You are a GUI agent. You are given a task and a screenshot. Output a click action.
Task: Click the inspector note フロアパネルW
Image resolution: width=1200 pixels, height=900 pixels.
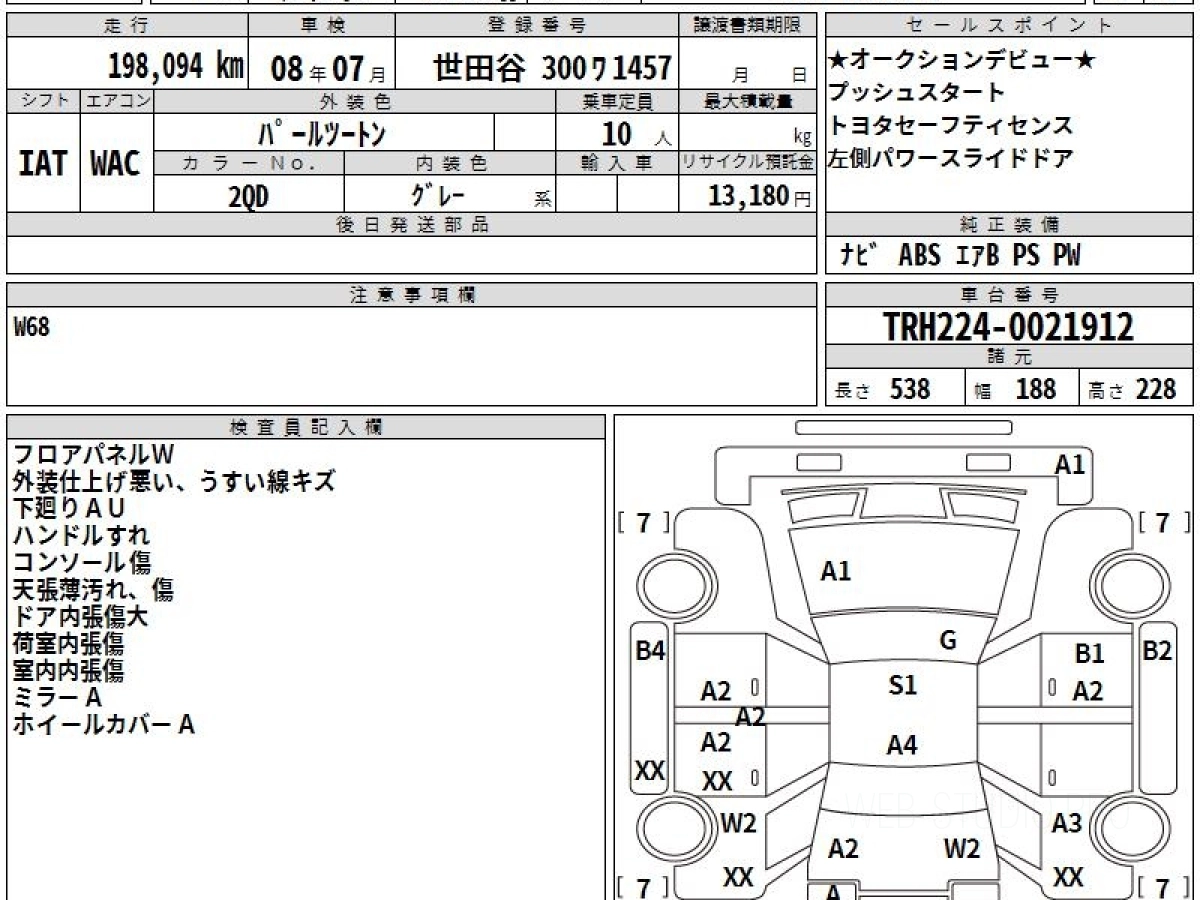click(94, 454)
